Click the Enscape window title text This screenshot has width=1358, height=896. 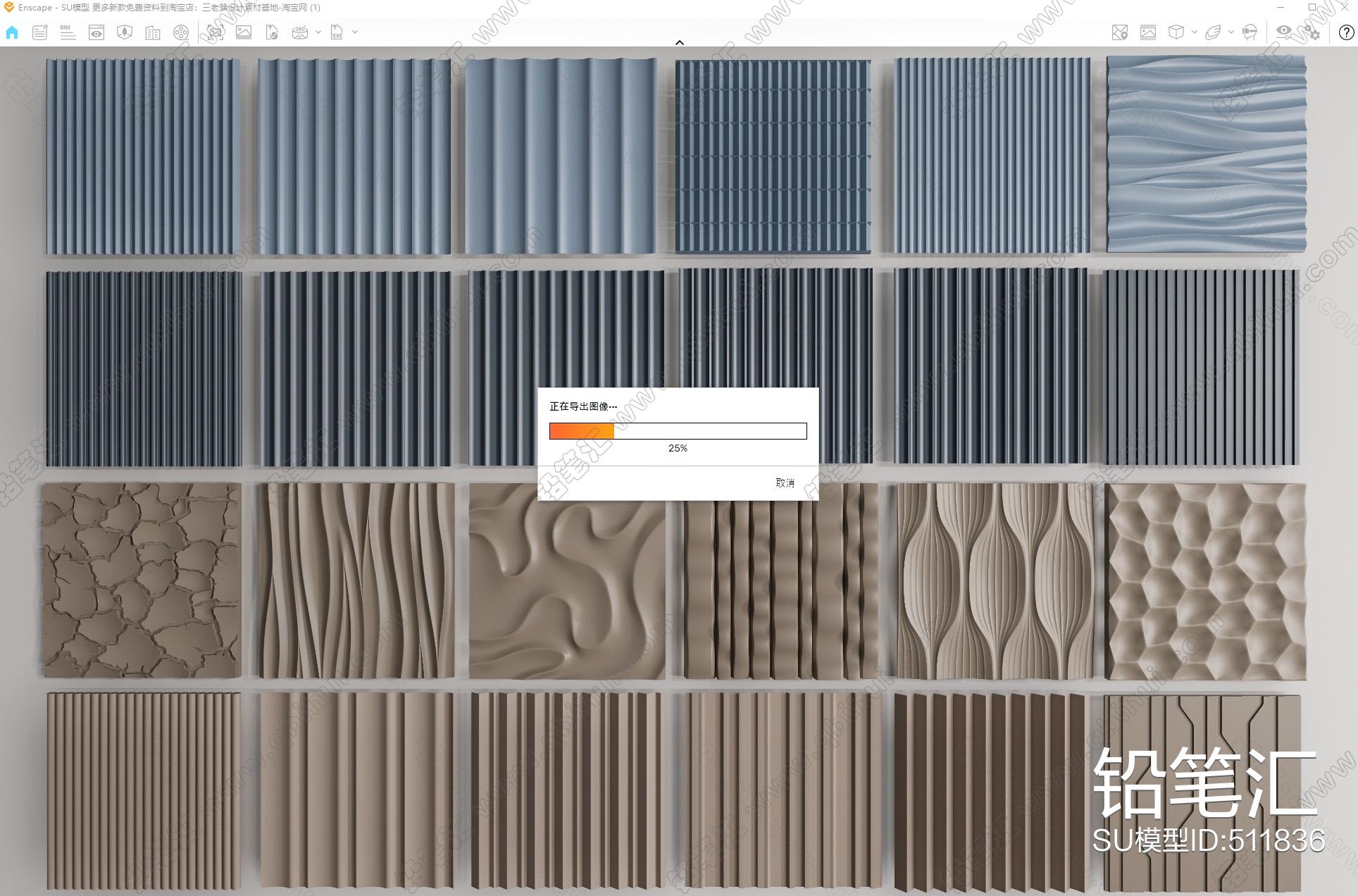coord(169,7)
